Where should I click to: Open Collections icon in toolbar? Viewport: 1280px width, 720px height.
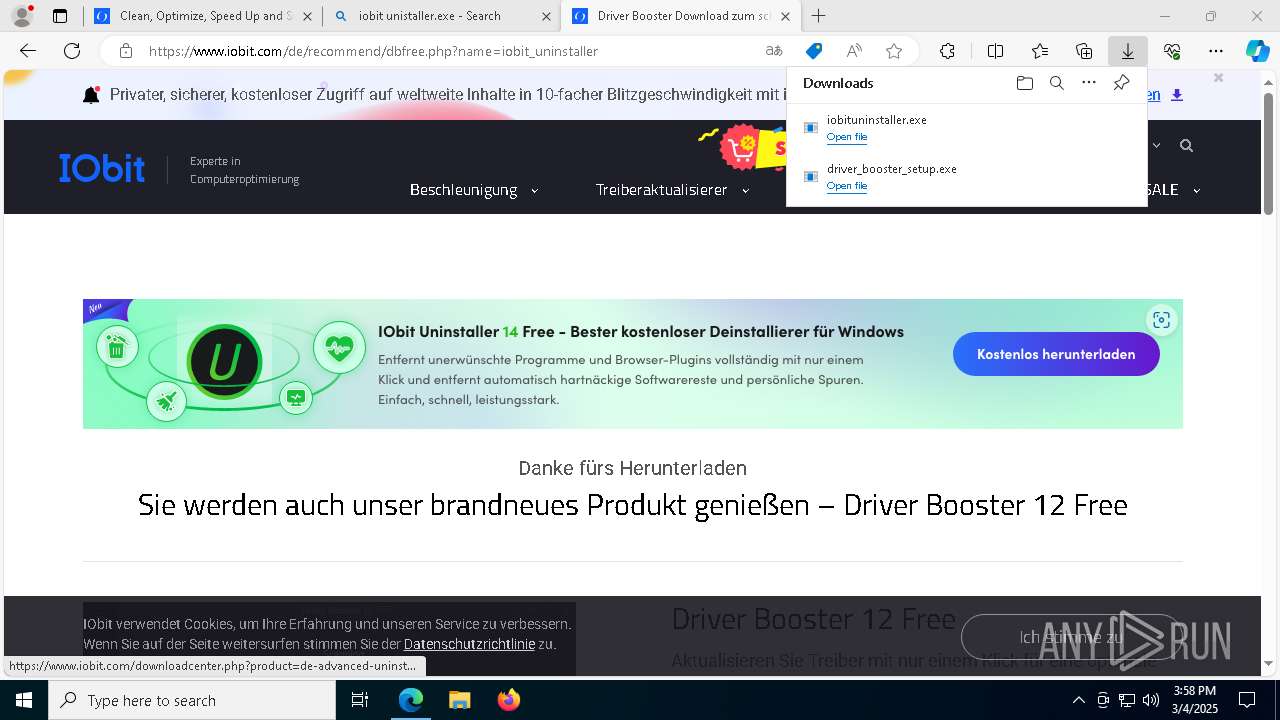(1084, 51)
